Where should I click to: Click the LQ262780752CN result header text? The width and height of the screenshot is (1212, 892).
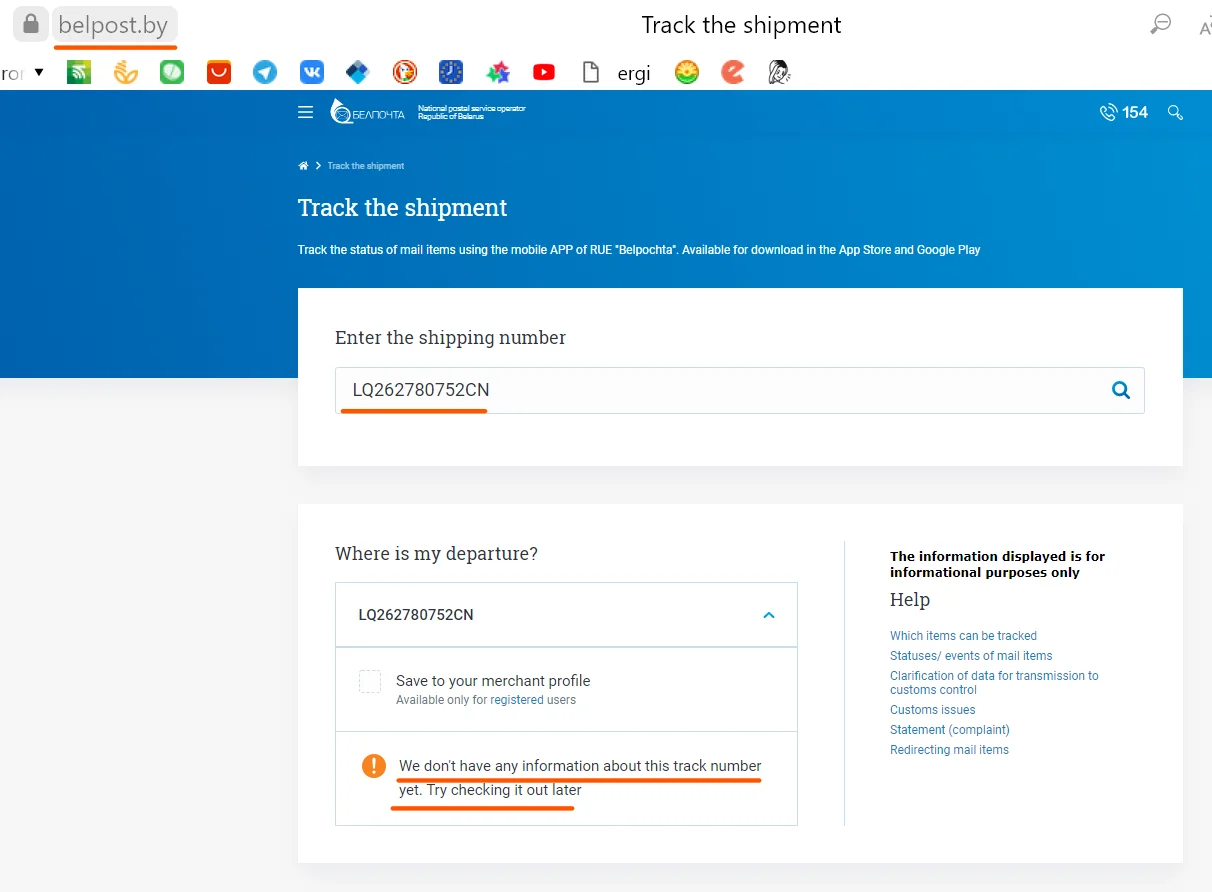(x=416, y=615)
